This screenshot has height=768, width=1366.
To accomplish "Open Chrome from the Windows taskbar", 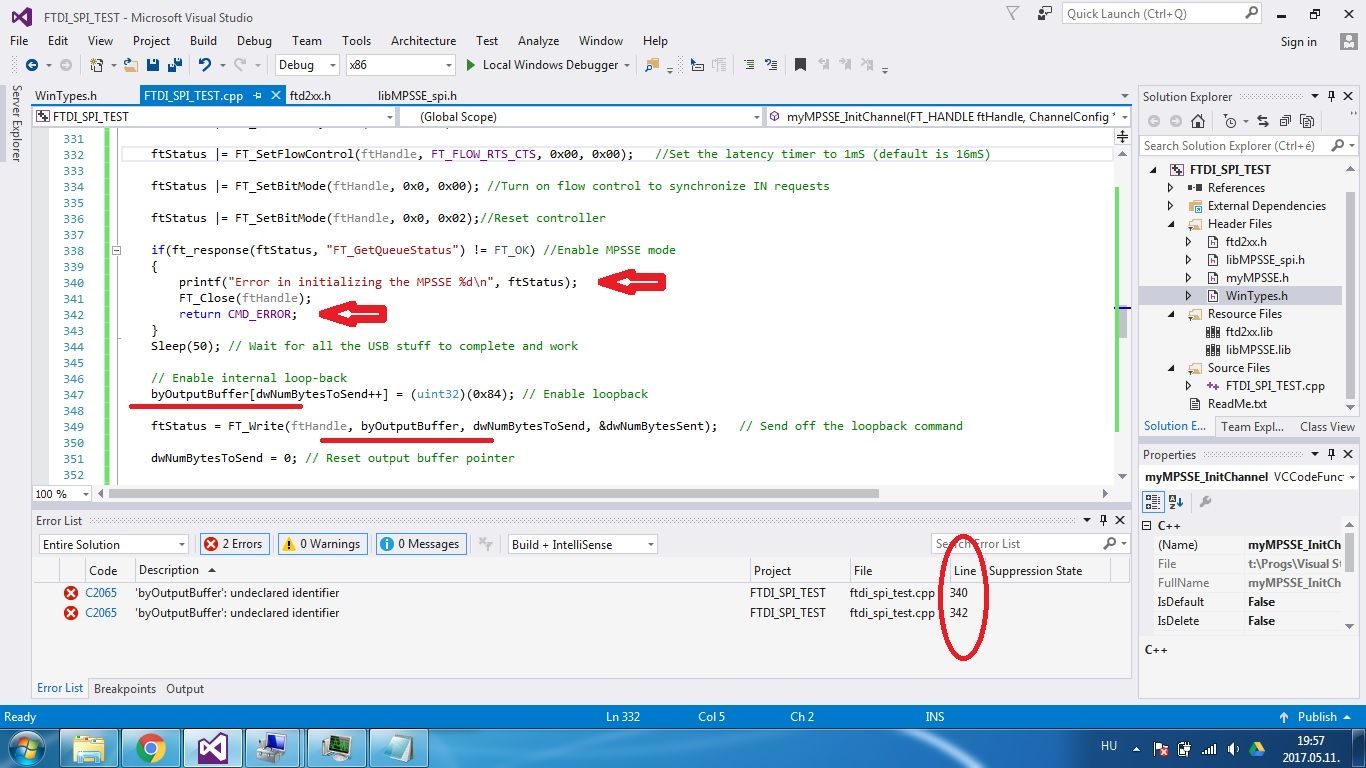I will tap(151, 748).
